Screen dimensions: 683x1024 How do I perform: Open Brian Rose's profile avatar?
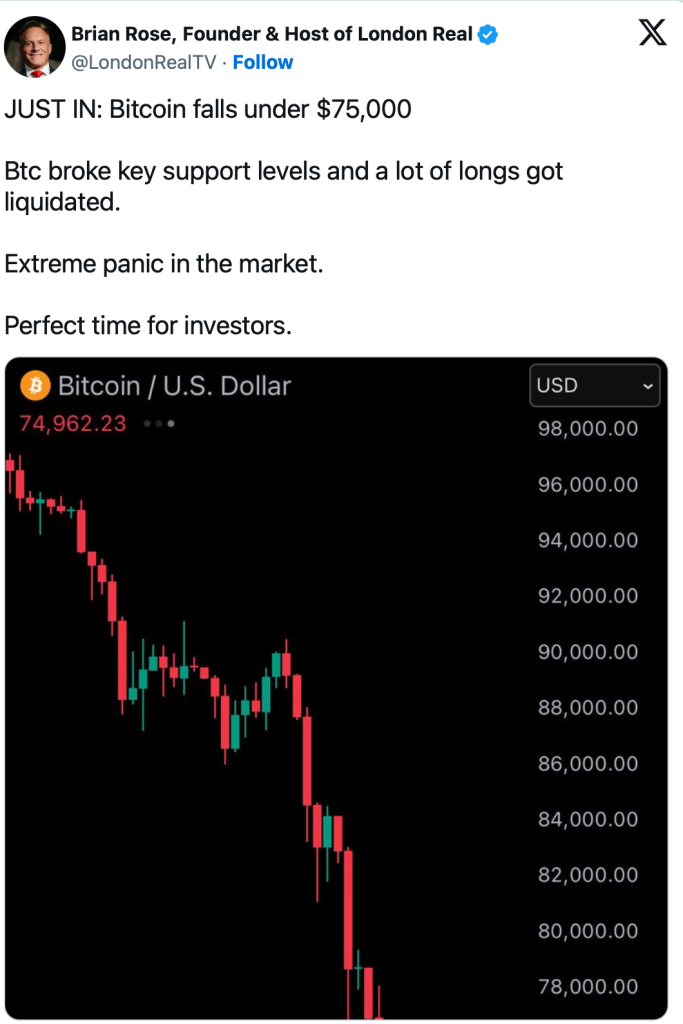point(34,47)
